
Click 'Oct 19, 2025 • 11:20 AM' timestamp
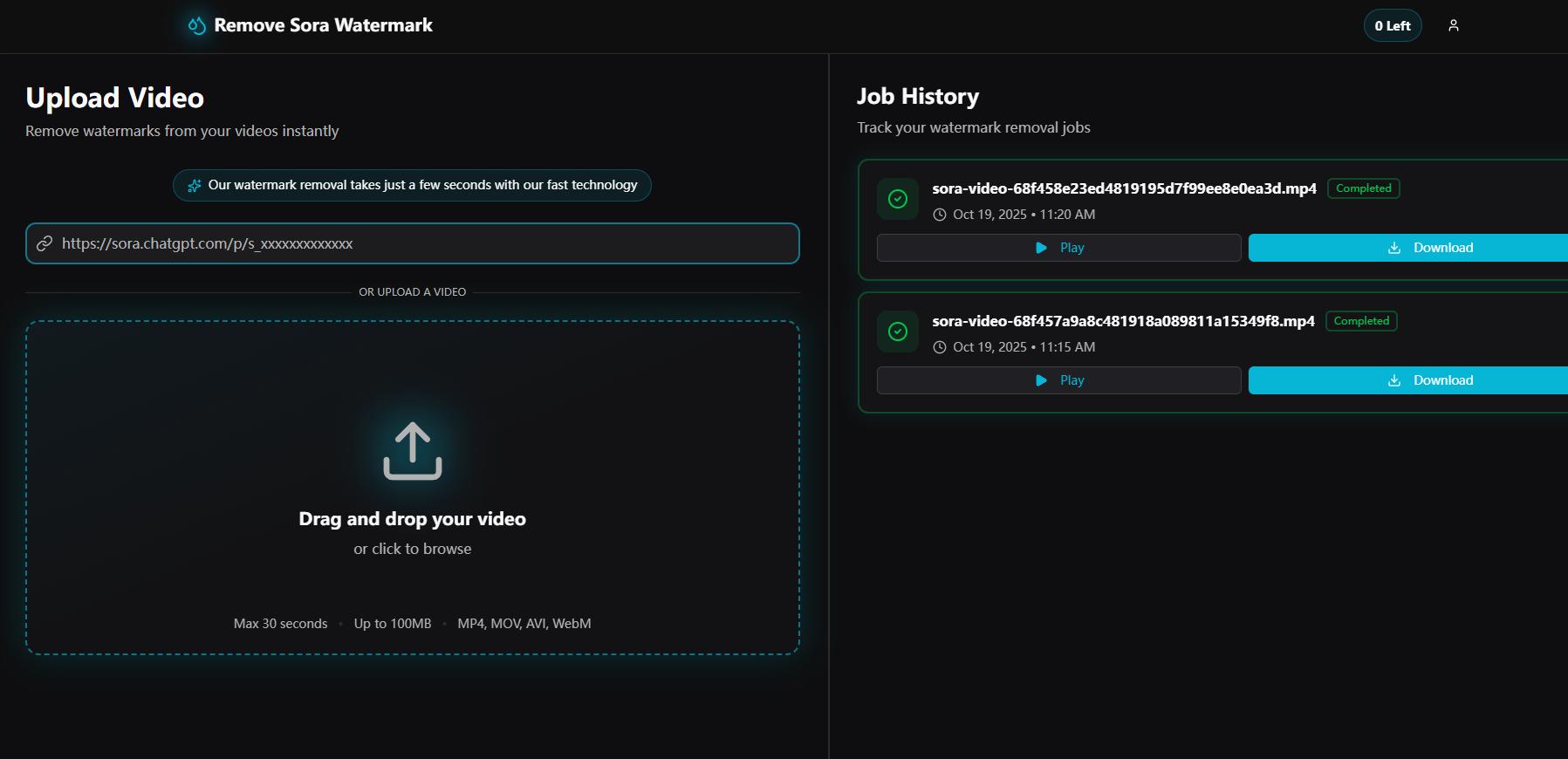click(1024, 215)
